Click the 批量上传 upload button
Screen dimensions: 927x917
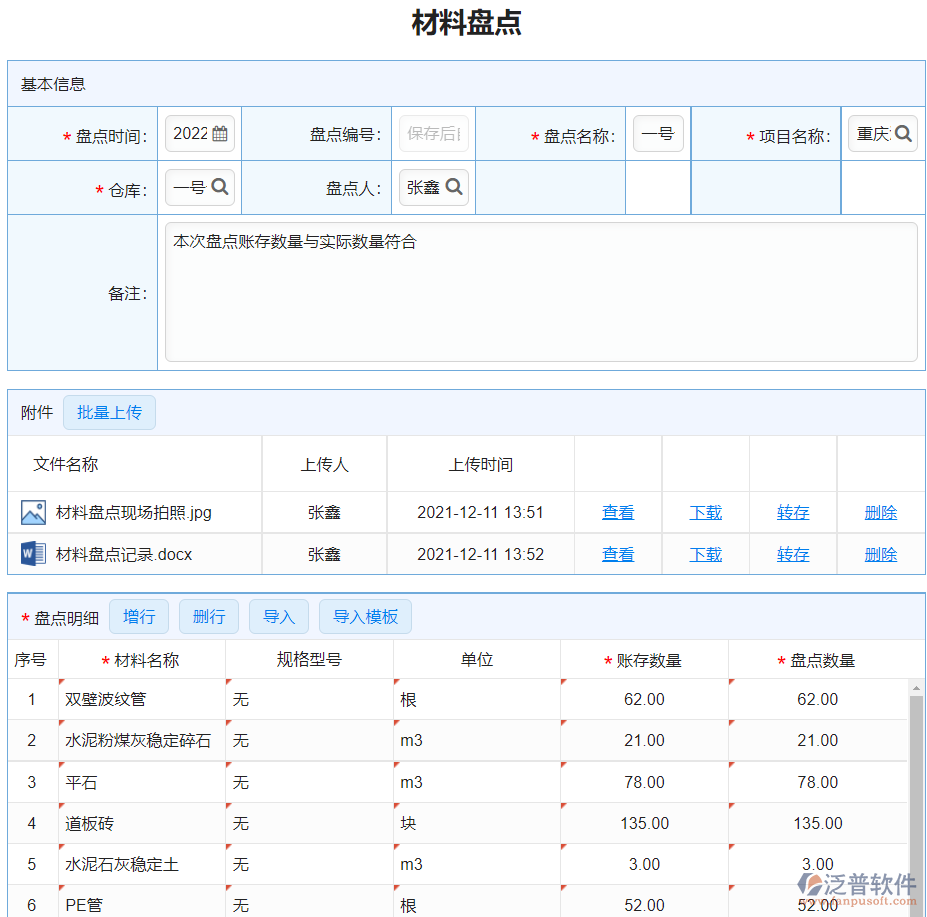[109, 412]
